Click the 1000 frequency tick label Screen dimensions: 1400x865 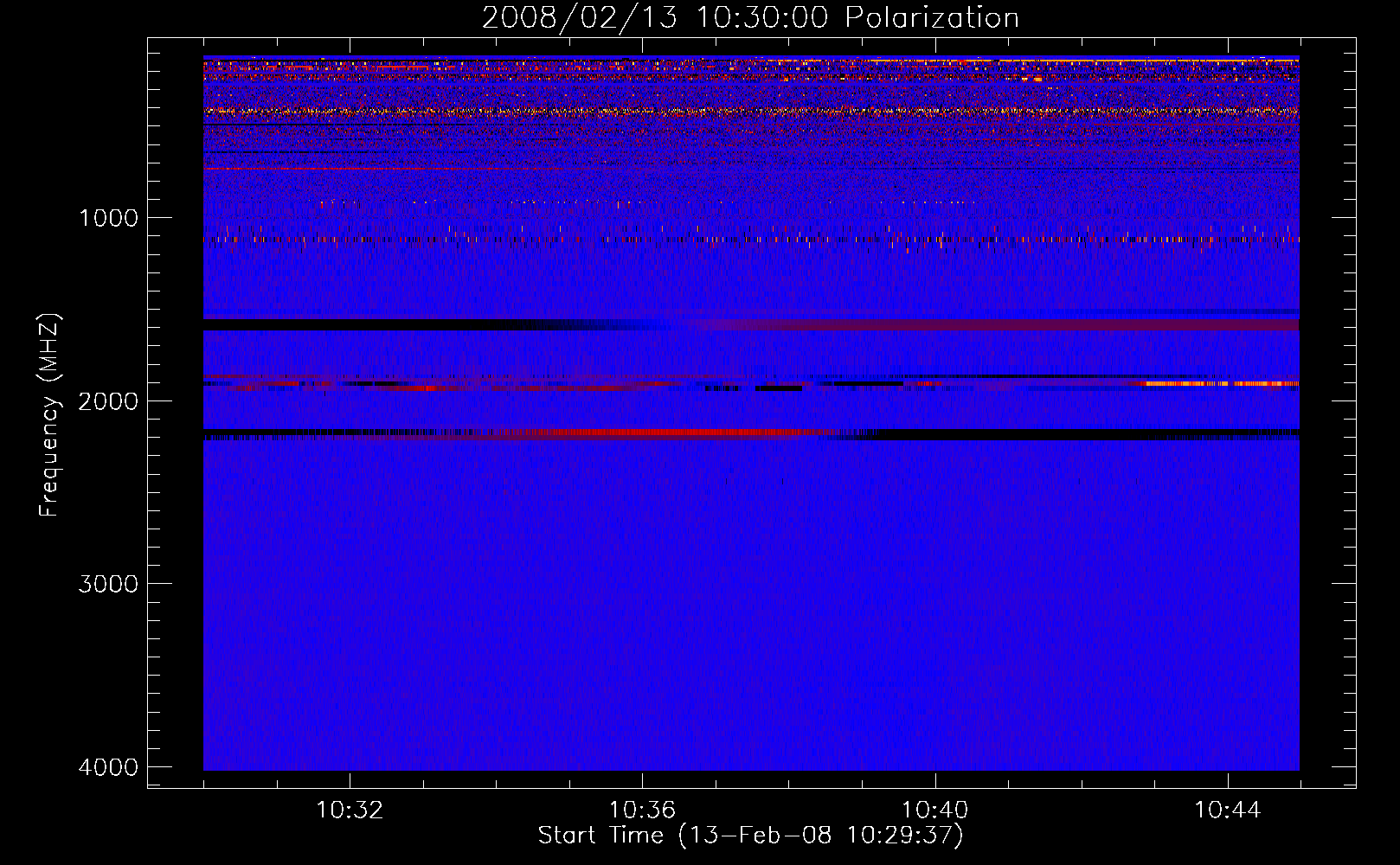click(x=108, y=218)
